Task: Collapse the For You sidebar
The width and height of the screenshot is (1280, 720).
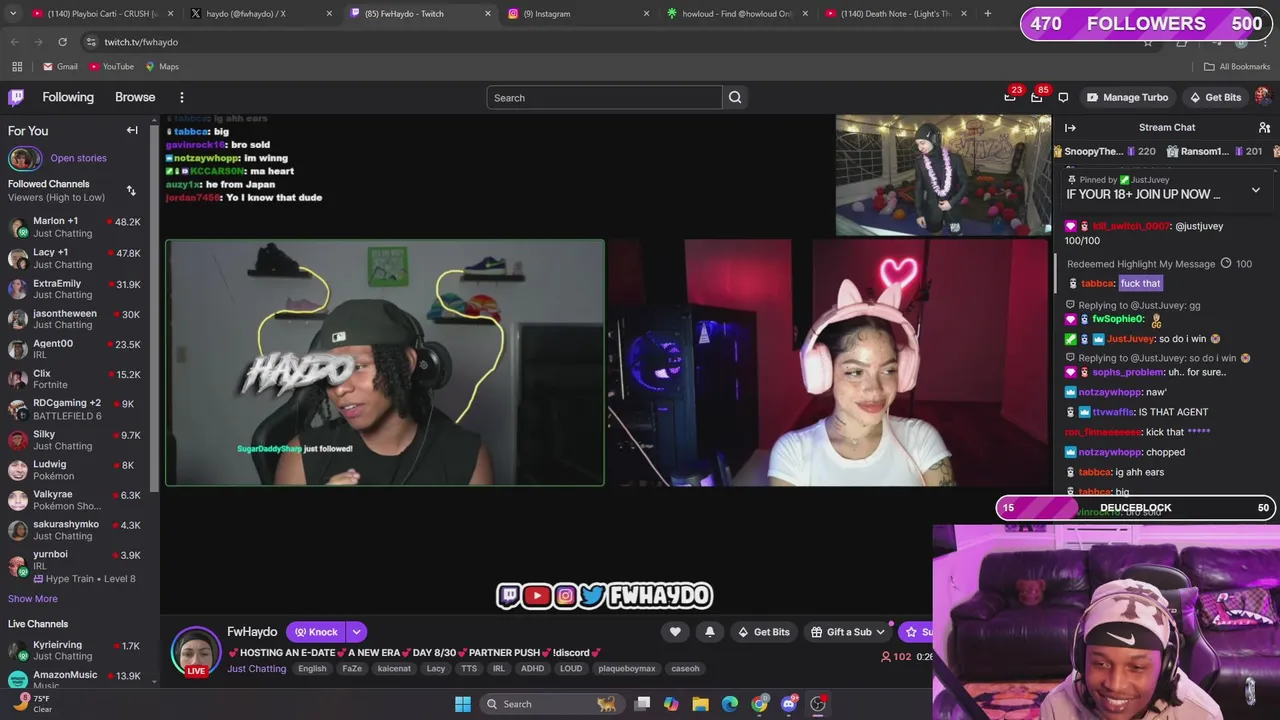Action: [x=132, y=130]
